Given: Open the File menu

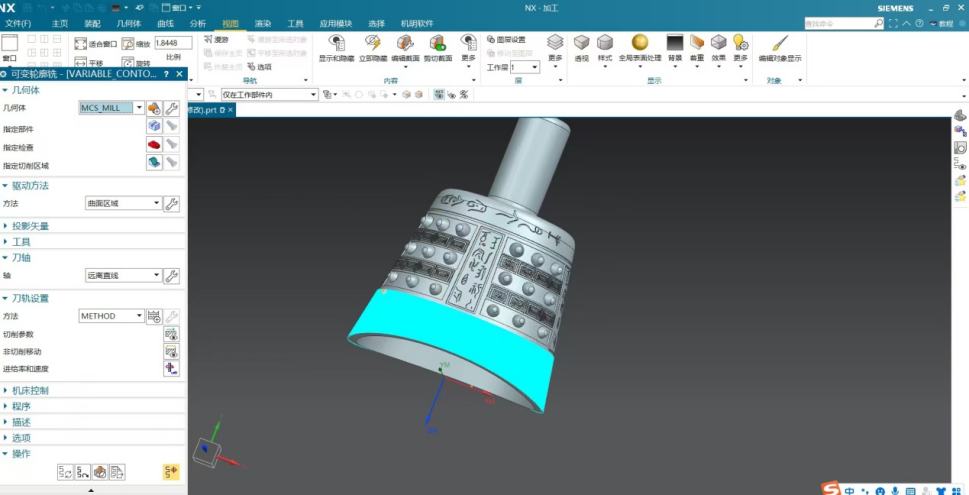Looking at the screenshot, I should coord(18,23).
